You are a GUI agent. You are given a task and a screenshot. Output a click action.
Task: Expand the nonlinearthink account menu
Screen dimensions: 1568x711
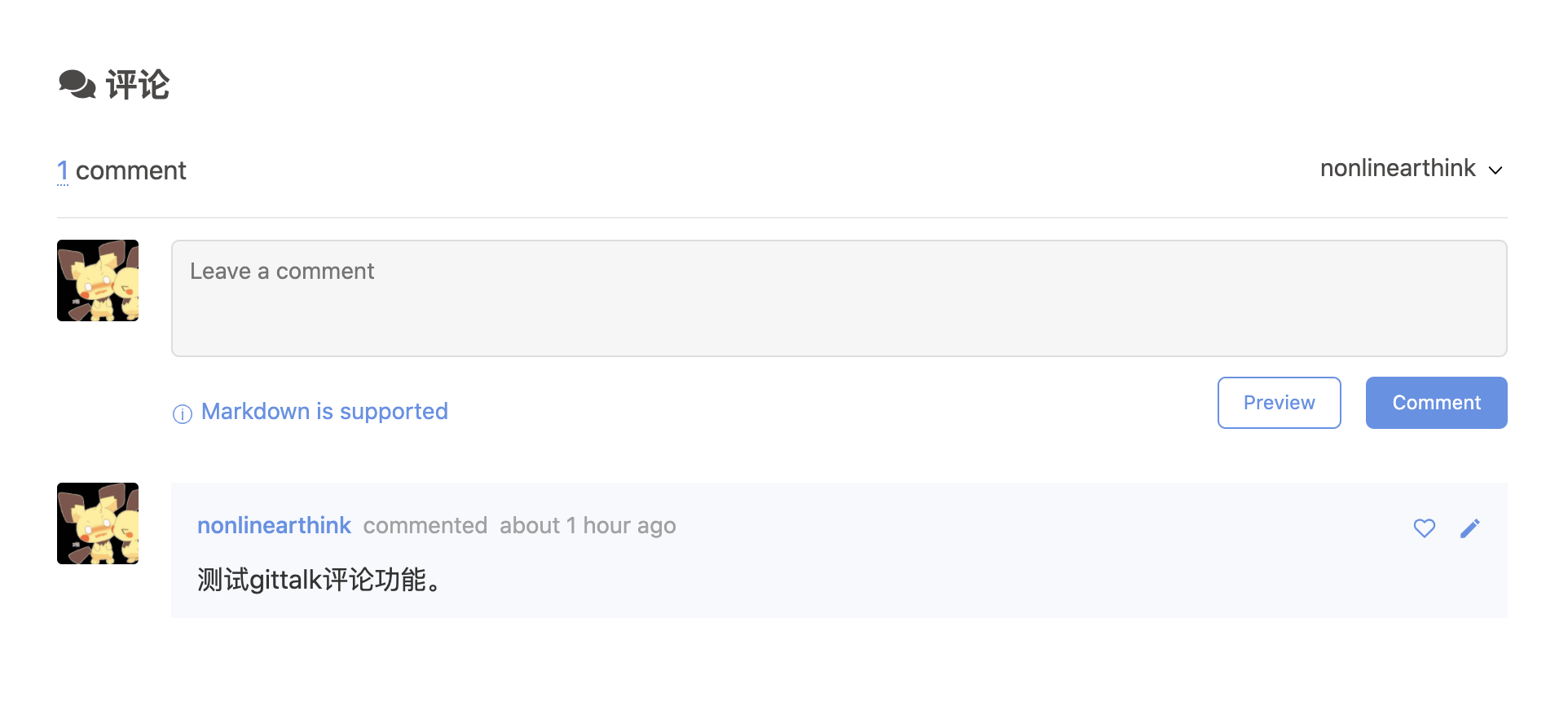click(x=1412, y=169)
